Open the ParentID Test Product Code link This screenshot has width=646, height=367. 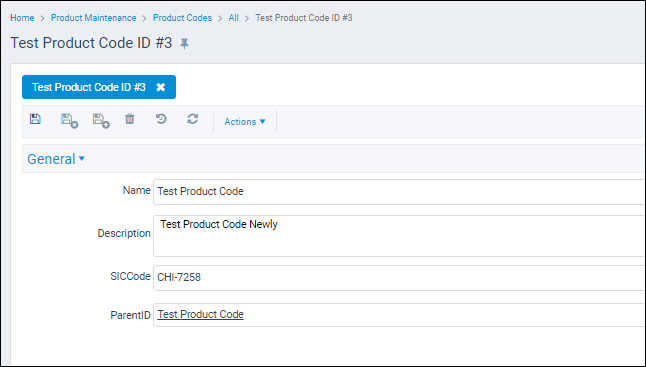pyautogui.click(x=201, y=314)
